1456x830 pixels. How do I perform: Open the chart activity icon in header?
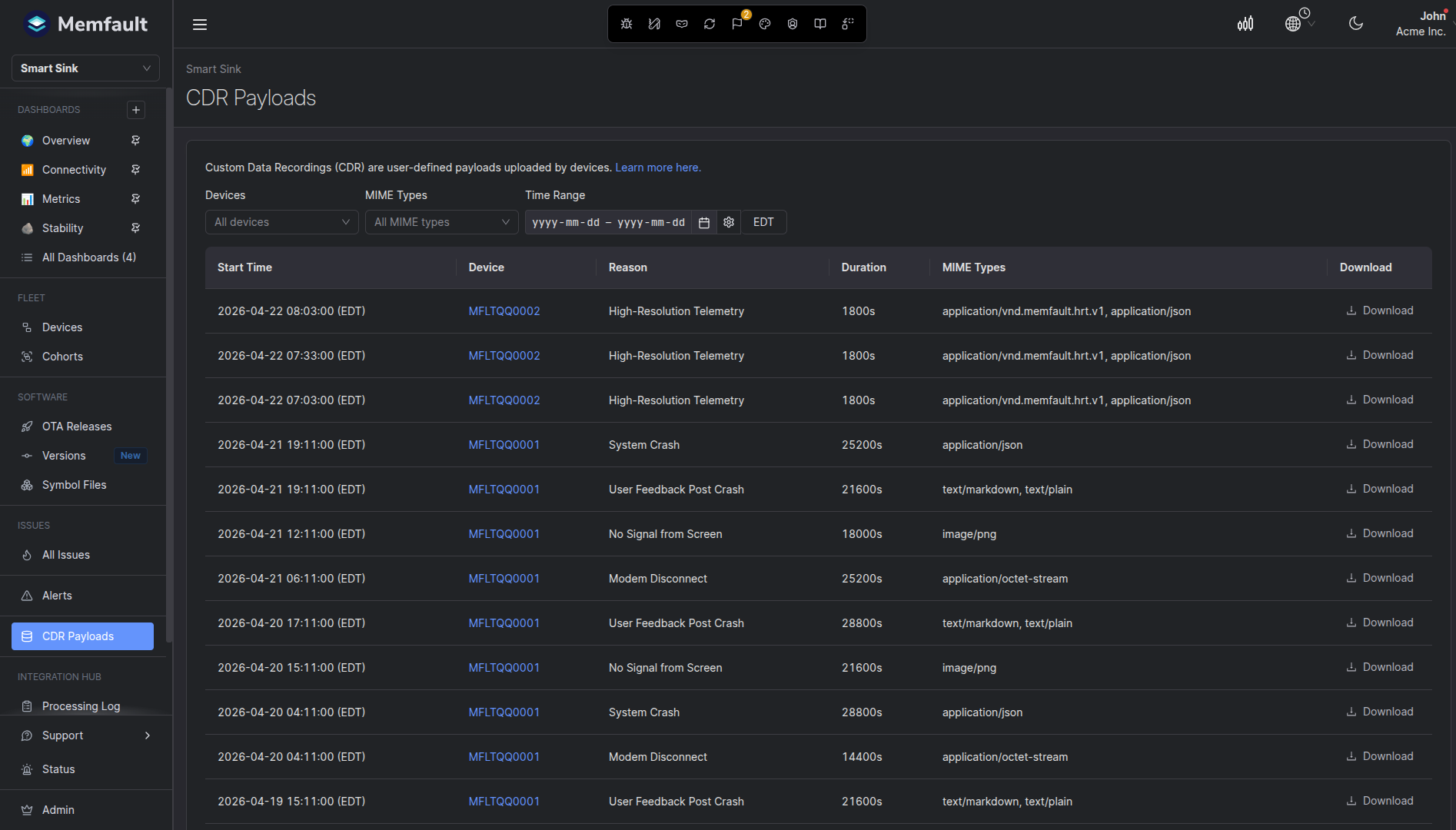[1245, 24]
